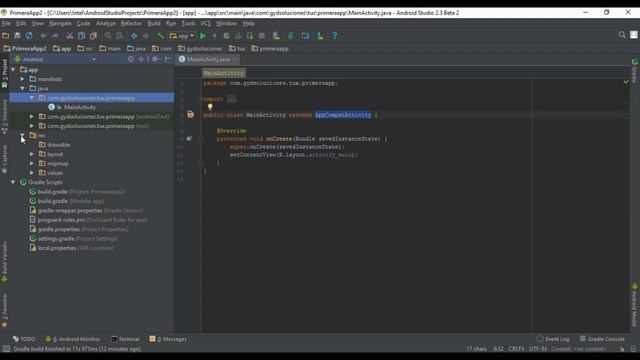
Task: Click gydsoluciones breadcrumb in navigation bar
Action: click(200, 49)
